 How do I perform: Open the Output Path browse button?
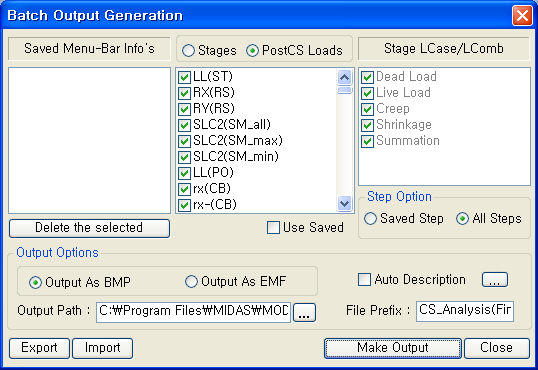point(305,312)
